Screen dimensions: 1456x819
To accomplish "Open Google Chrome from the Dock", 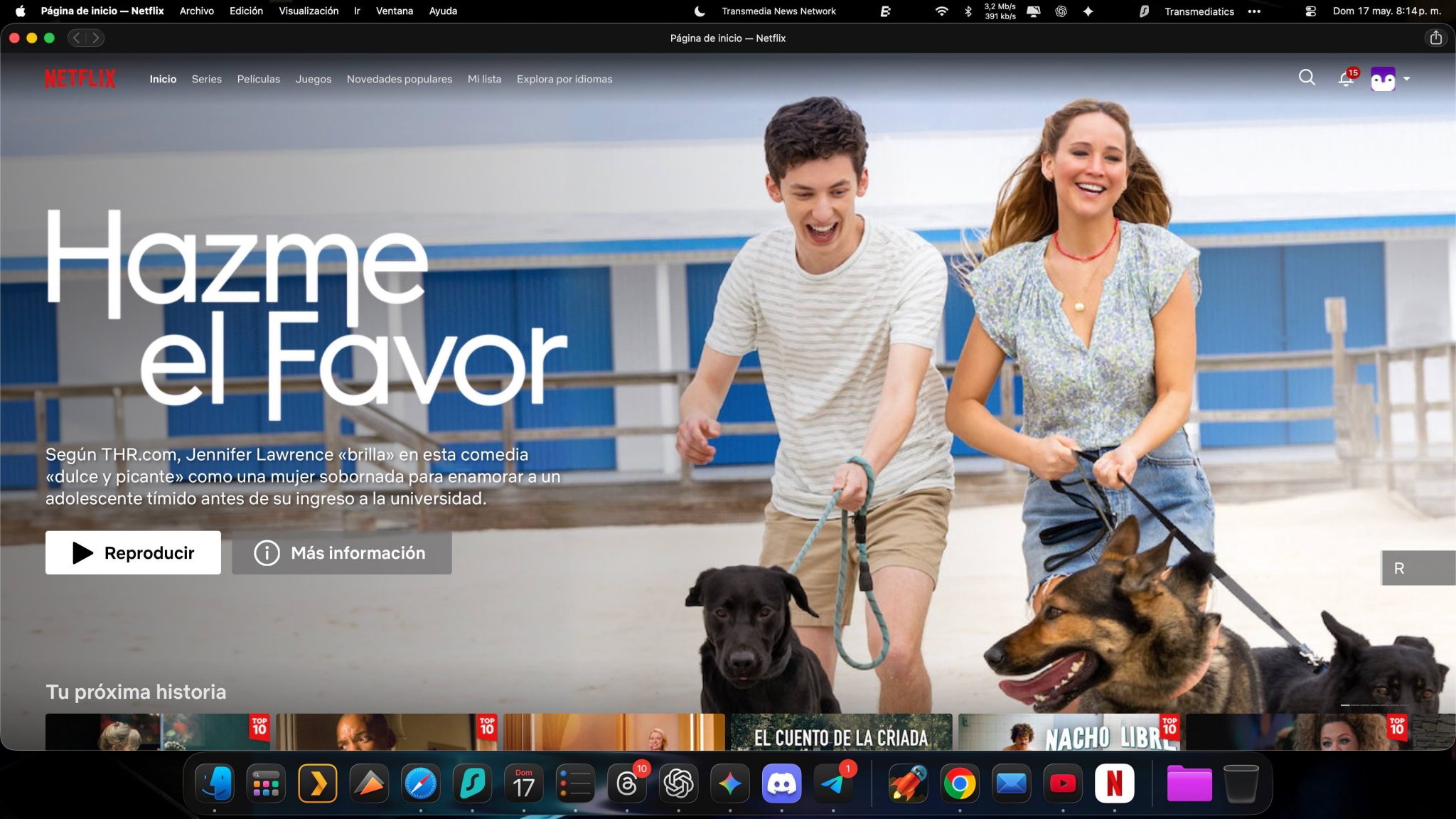I will pos(960,783).
